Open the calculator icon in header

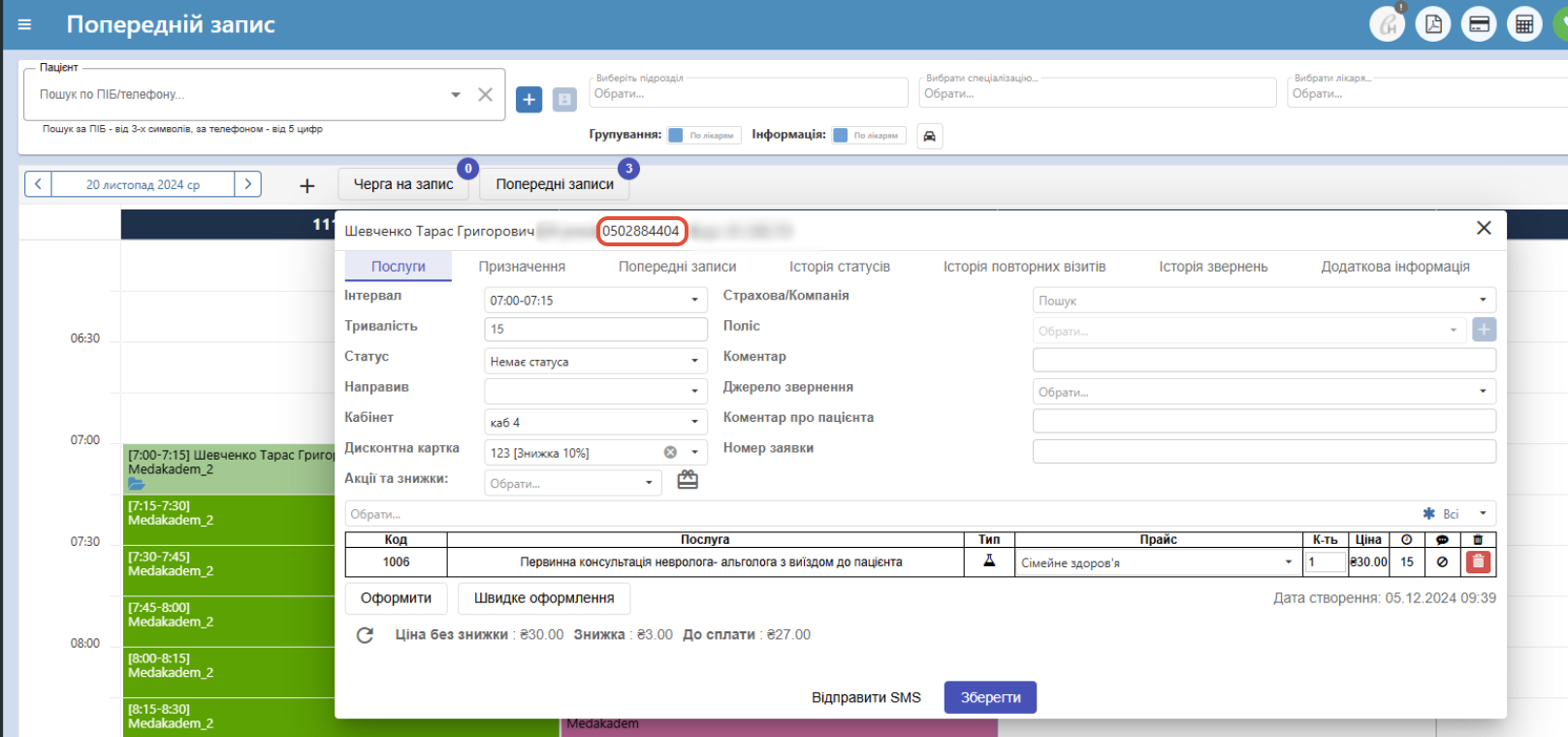coord(1524,24)
